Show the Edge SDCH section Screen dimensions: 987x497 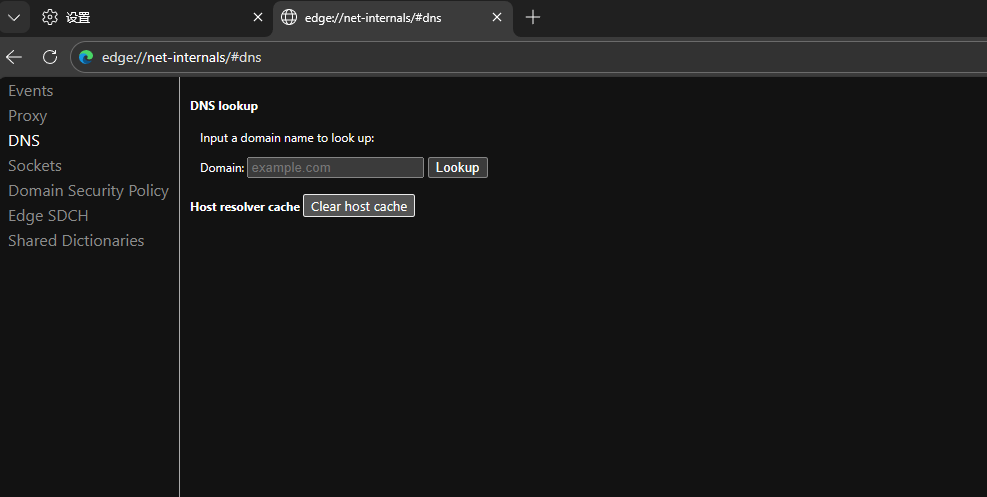[x=48, y=216]
